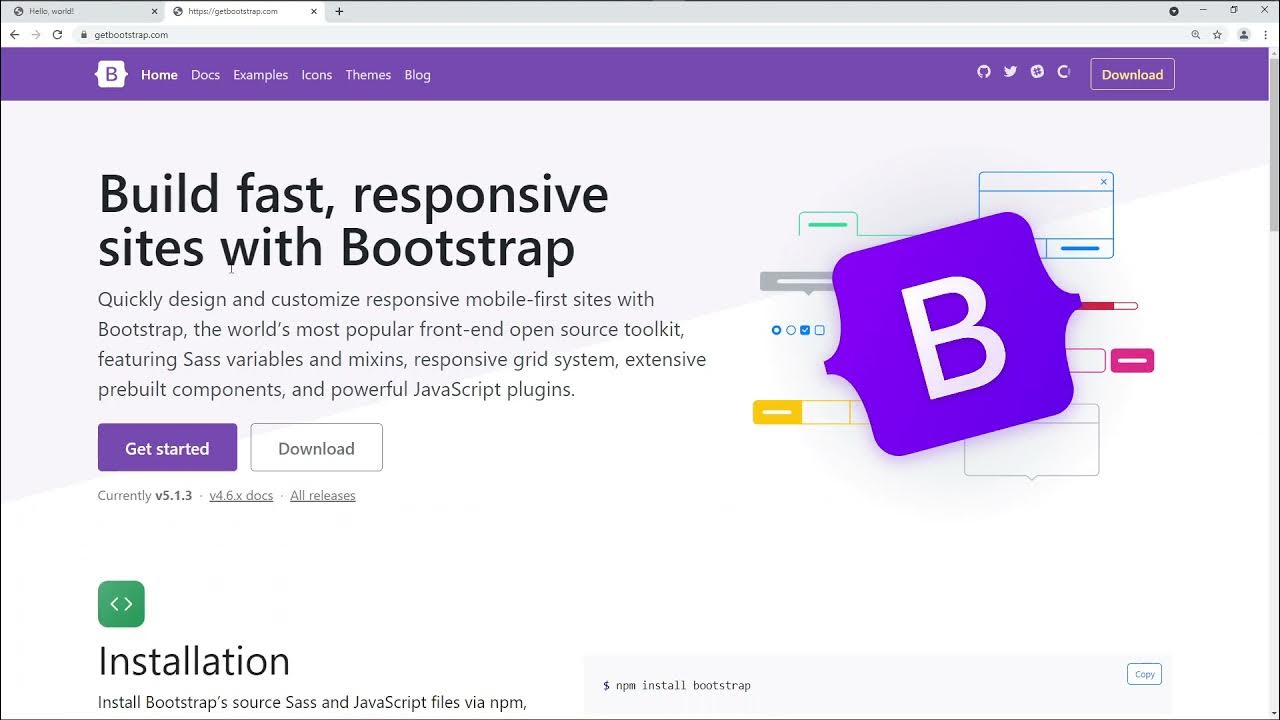Click the 'Currently v5.1.3' text
This screenshot has height=720, width=1280.
145,496
